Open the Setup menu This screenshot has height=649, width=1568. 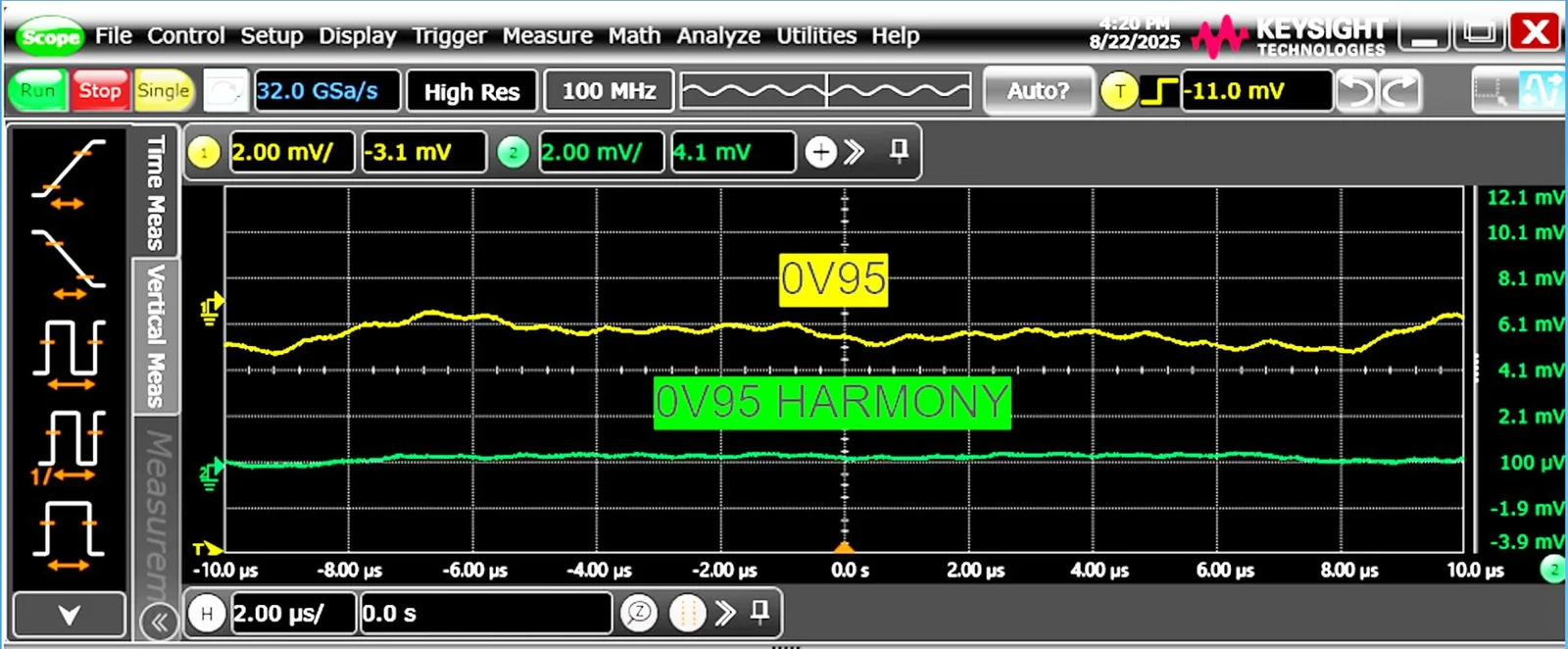click(x=271, y=36)
